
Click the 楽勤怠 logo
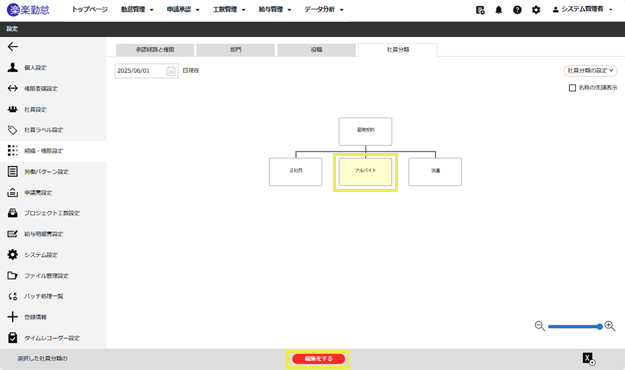click(28, 10)
